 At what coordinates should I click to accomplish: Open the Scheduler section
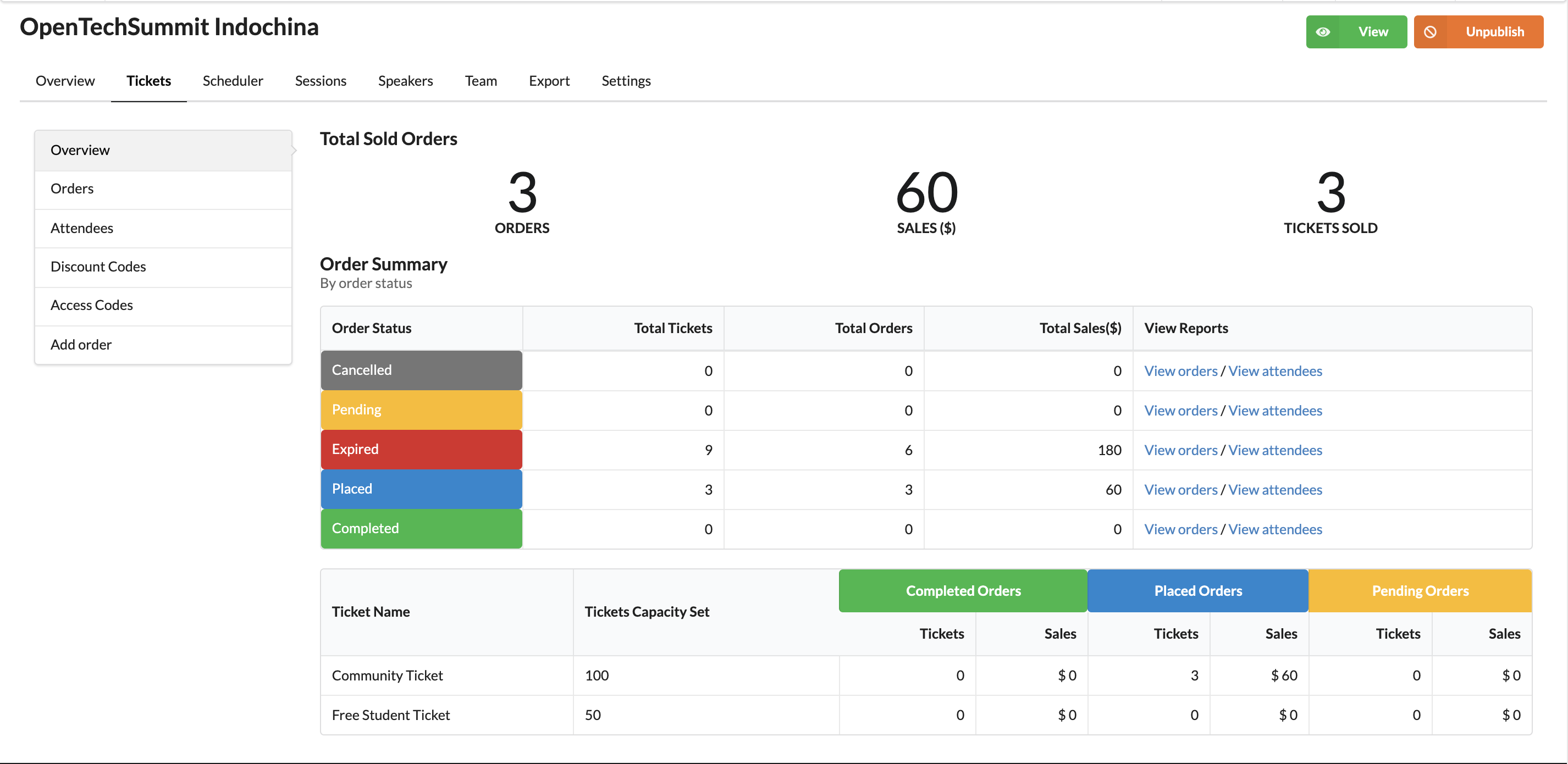pos(233,80)
